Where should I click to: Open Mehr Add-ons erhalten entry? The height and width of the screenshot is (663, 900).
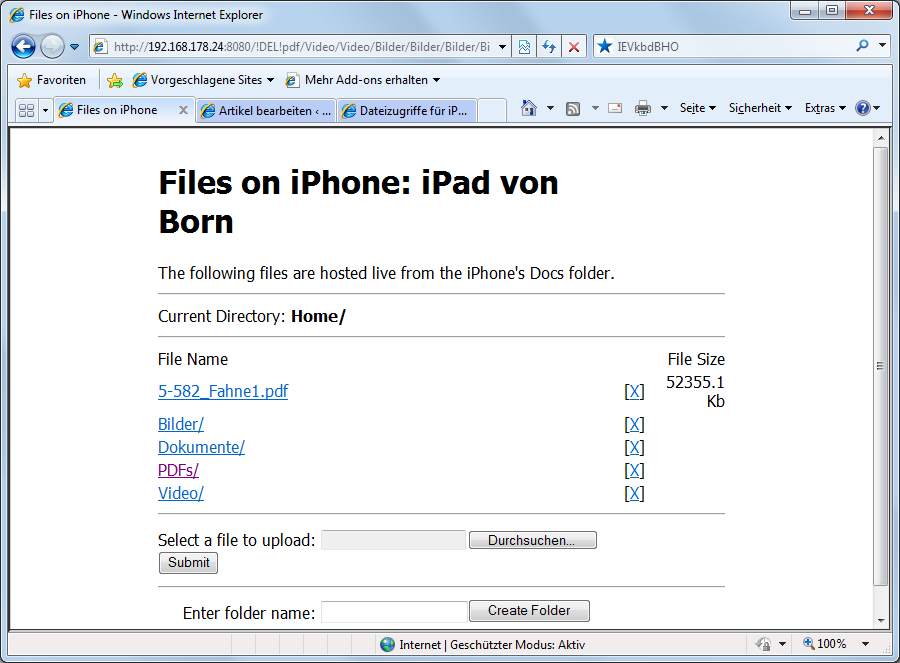pyautogui.click(x=362, y=80)
